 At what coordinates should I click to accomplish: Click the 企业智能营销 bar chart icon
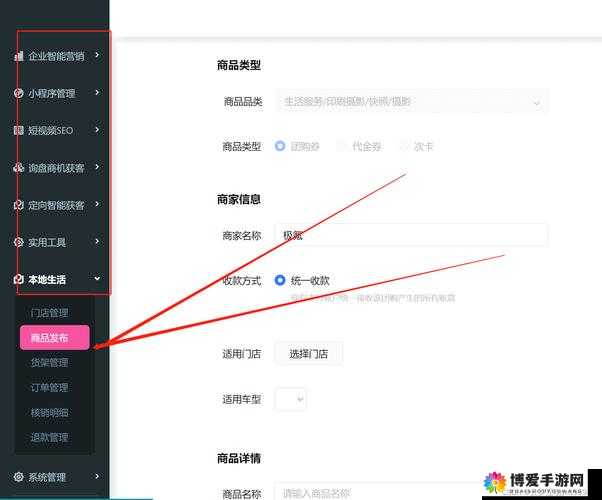[x=18, y=56]
